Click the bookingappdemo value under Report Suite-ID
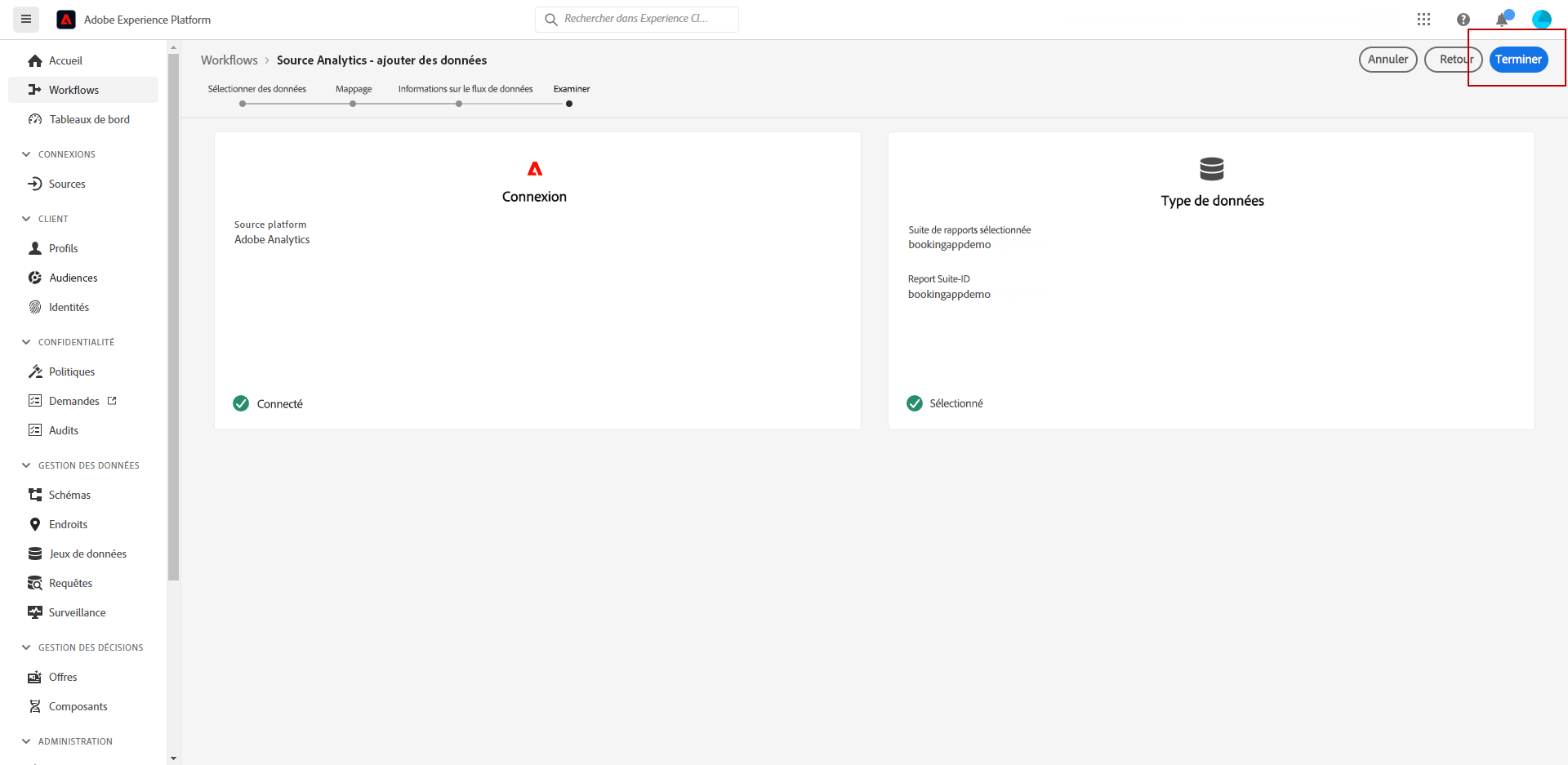 pos(949,294)
